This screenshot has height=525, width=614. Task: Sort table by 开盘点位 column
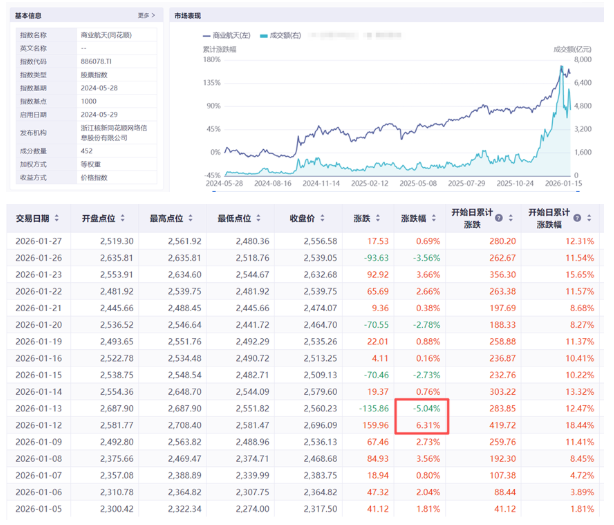click(123, 218)
